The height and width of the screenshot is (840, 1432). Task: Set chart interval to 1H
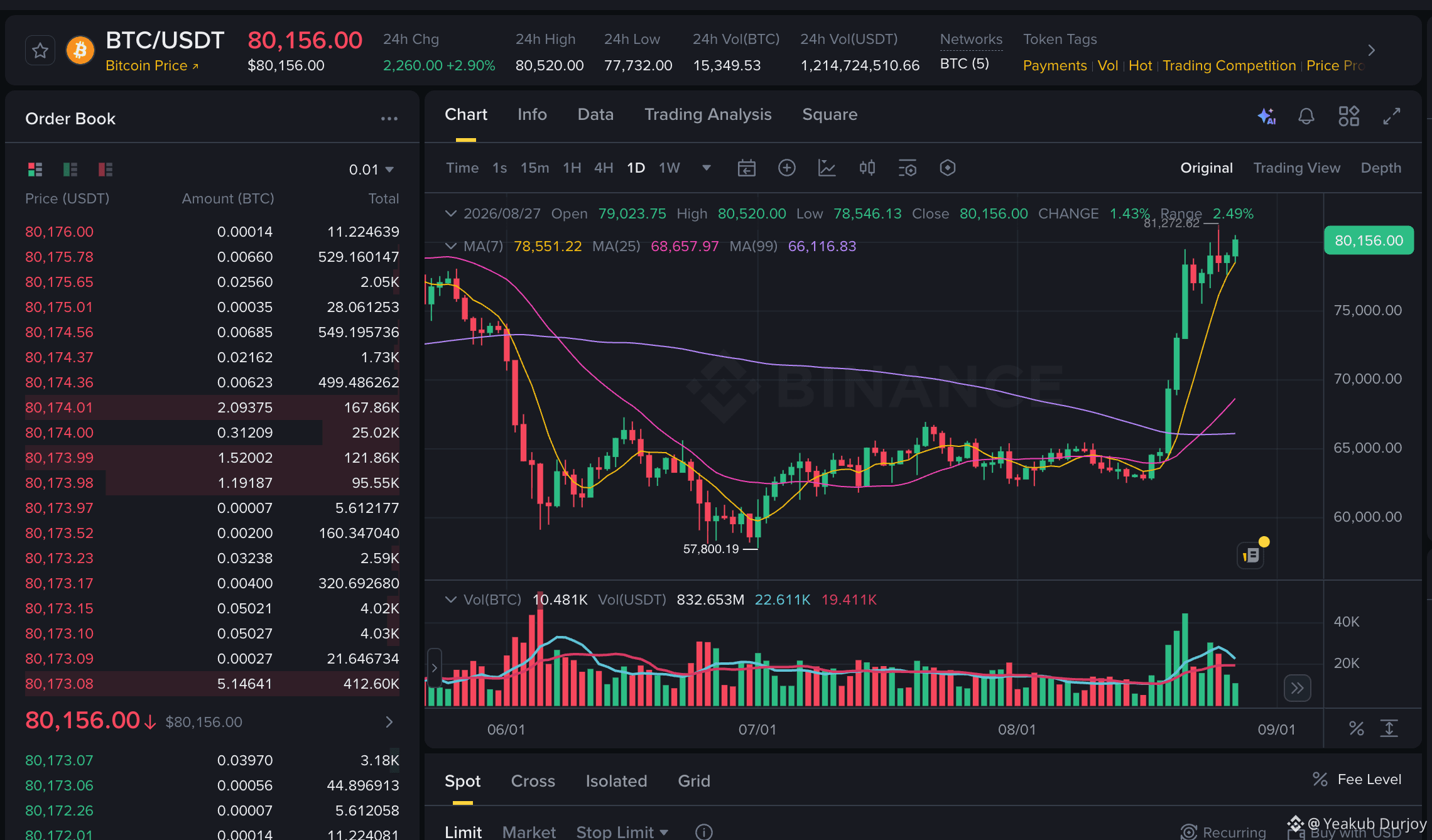coord(572,168)
